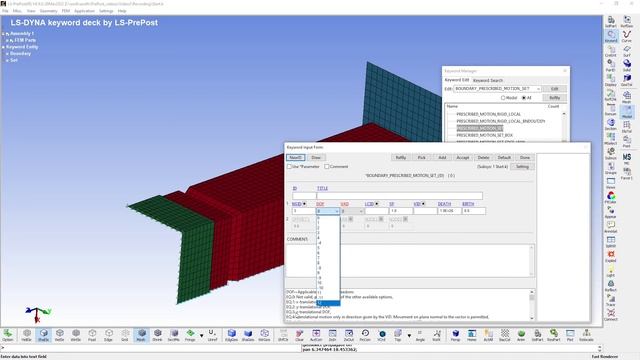The height and width of the screenshot is (360, 640).
Task: Switch to WirEle wireframe element display
Action: tap(76, 335)
